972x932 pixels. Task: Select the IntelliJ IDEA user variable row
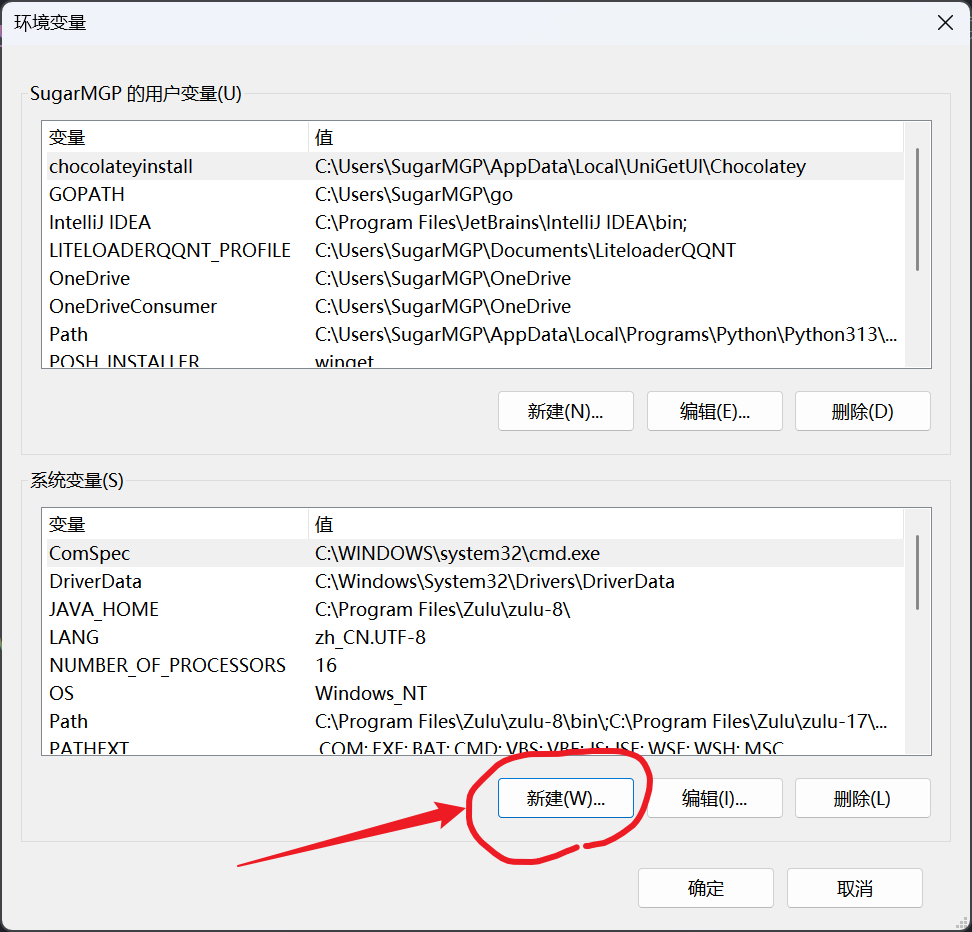(x=100, y=222)
